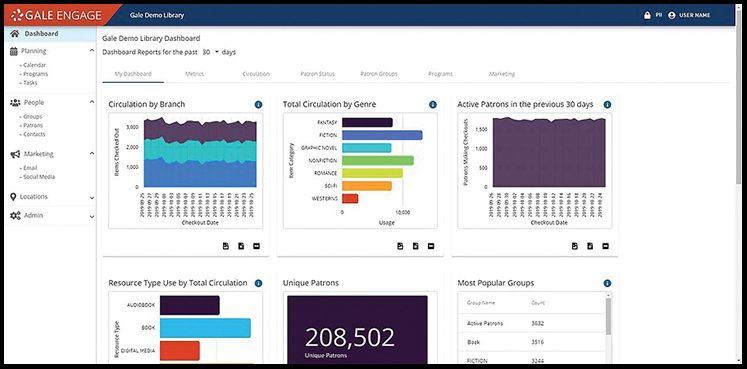Screen dimensions: 747x369
Task: Click the AUDIOBOOK bar in resource chart
Action: [190, 305]
